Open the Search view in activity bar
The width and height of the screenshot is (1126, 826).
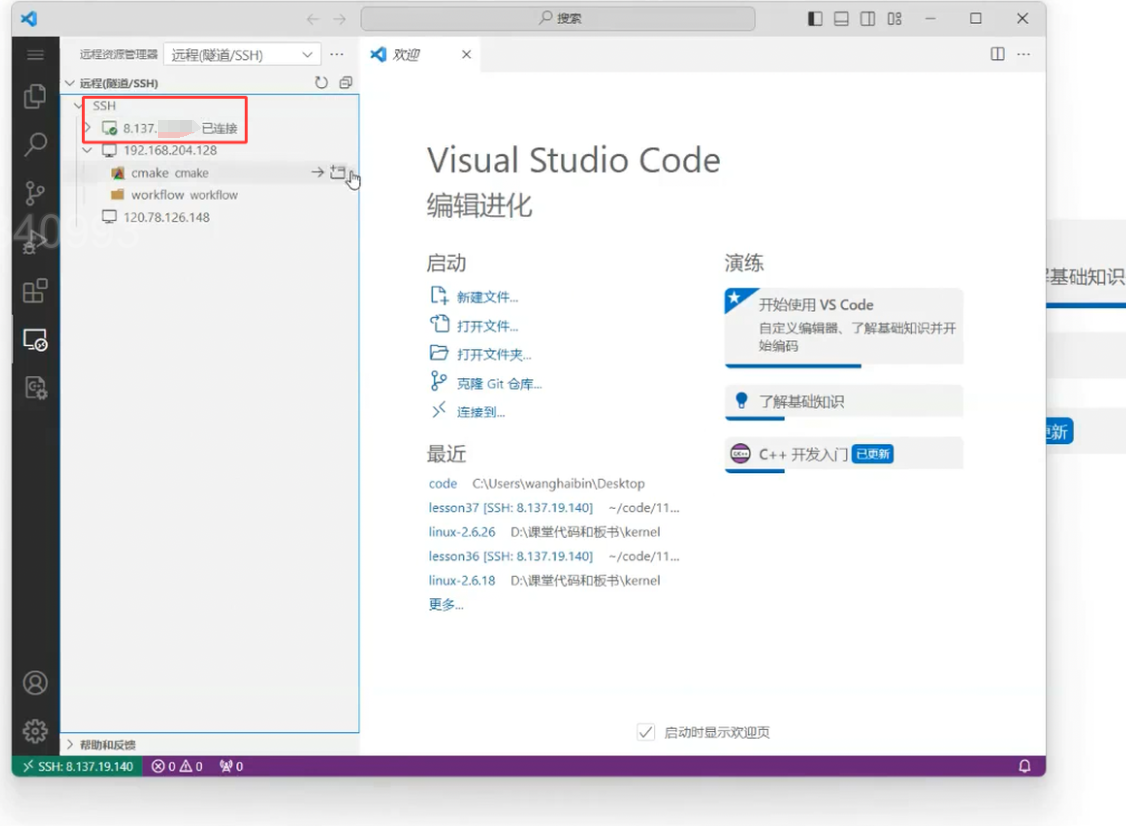coord(35,145)
